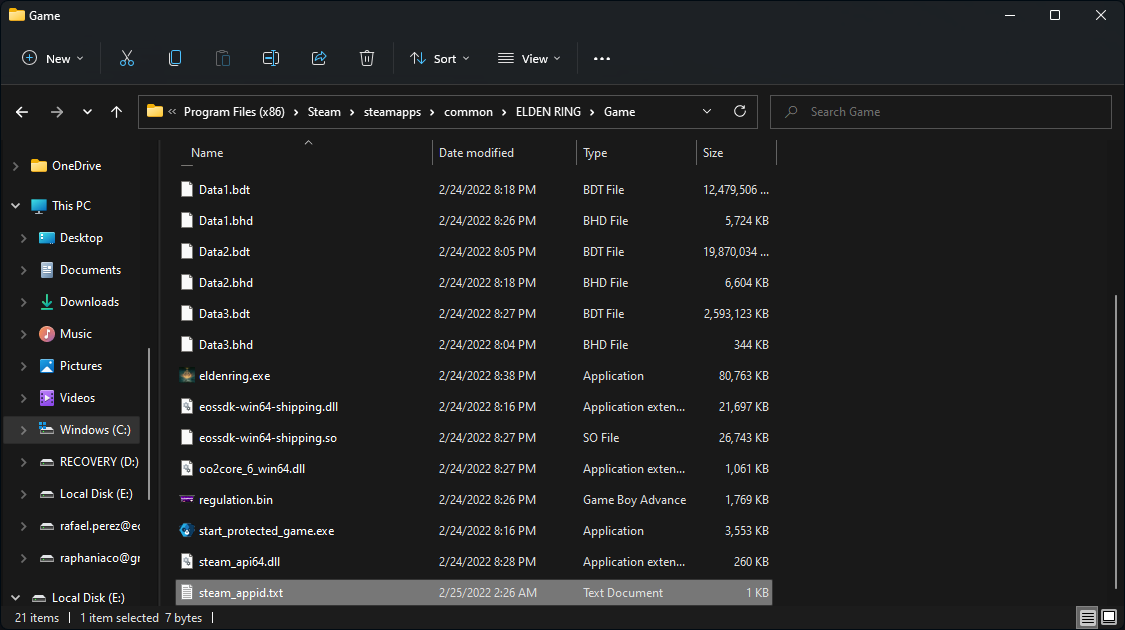
Task: Click the Rename icon in toolbar
Action: [x=271, y=59]
